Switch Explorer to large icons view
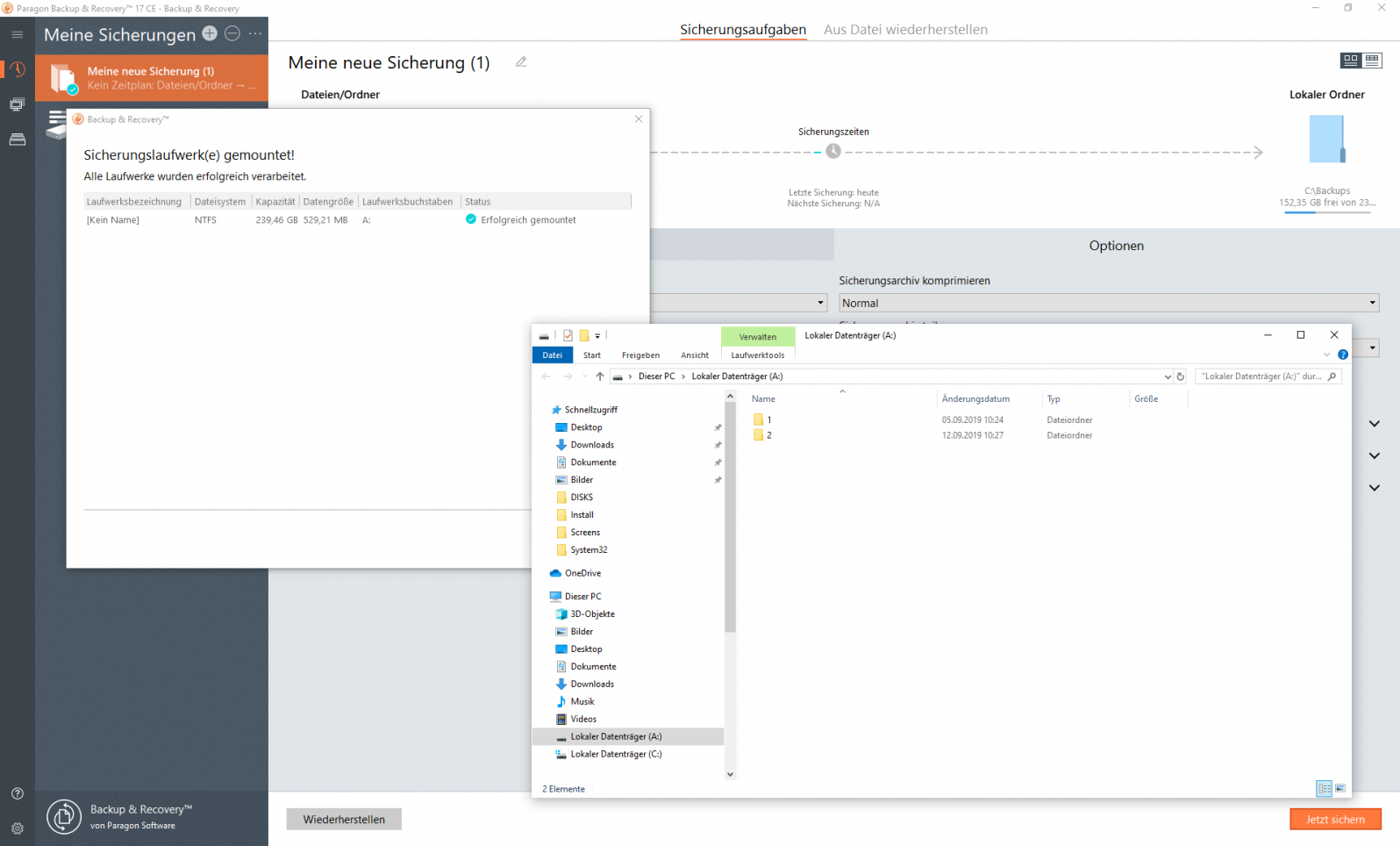Screen dimensions: 1400x846 coord(1339,789)
